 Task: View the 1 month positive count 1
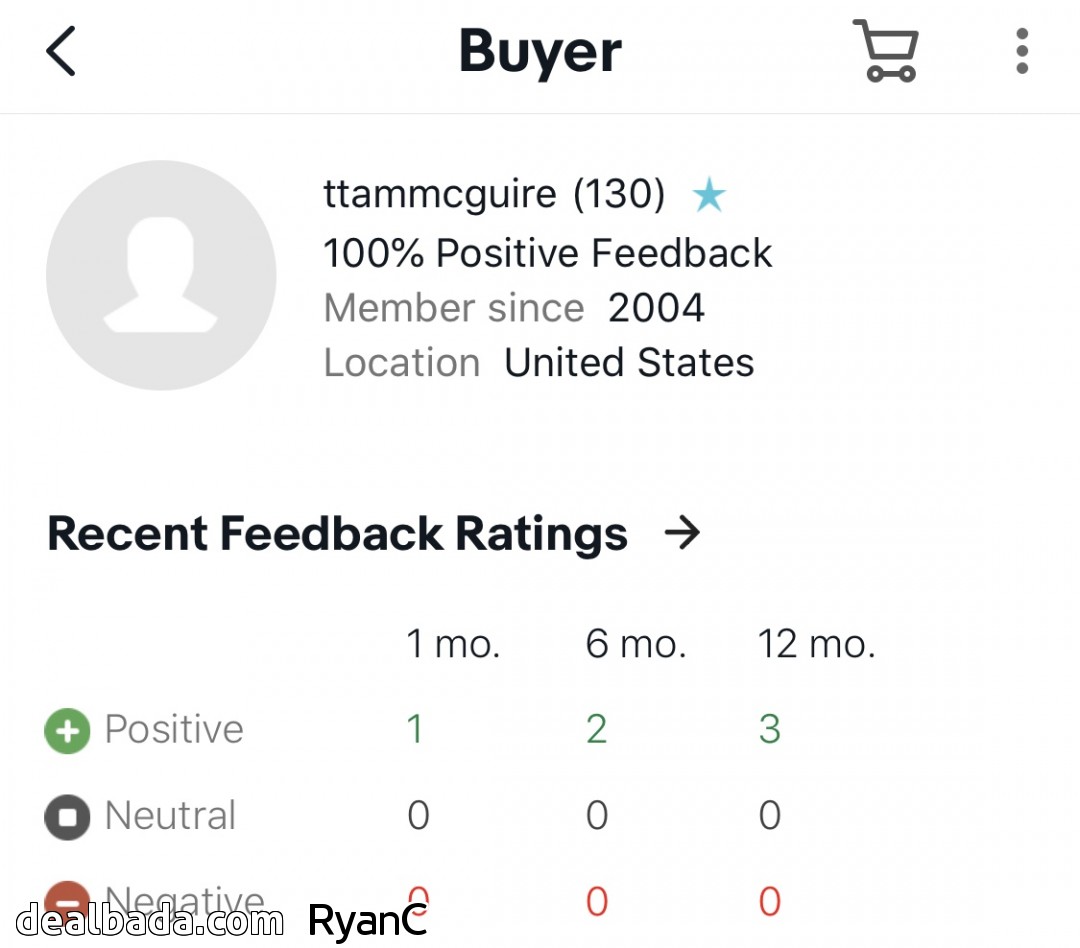pos(415,730)
